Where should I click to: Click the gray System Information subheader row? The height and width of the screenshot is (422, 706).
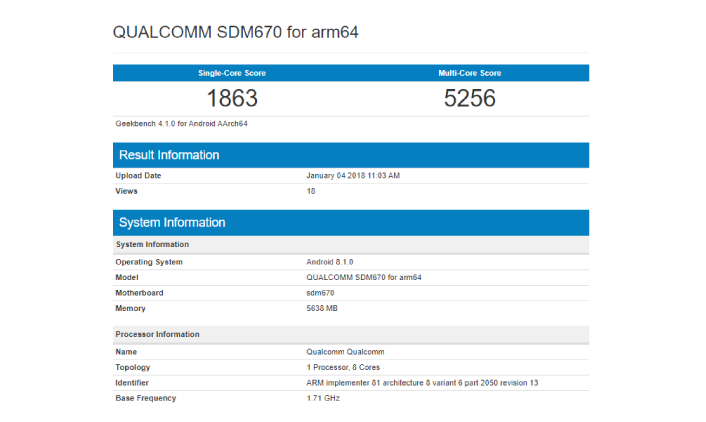pyautogui.click(x=351, y=245)
